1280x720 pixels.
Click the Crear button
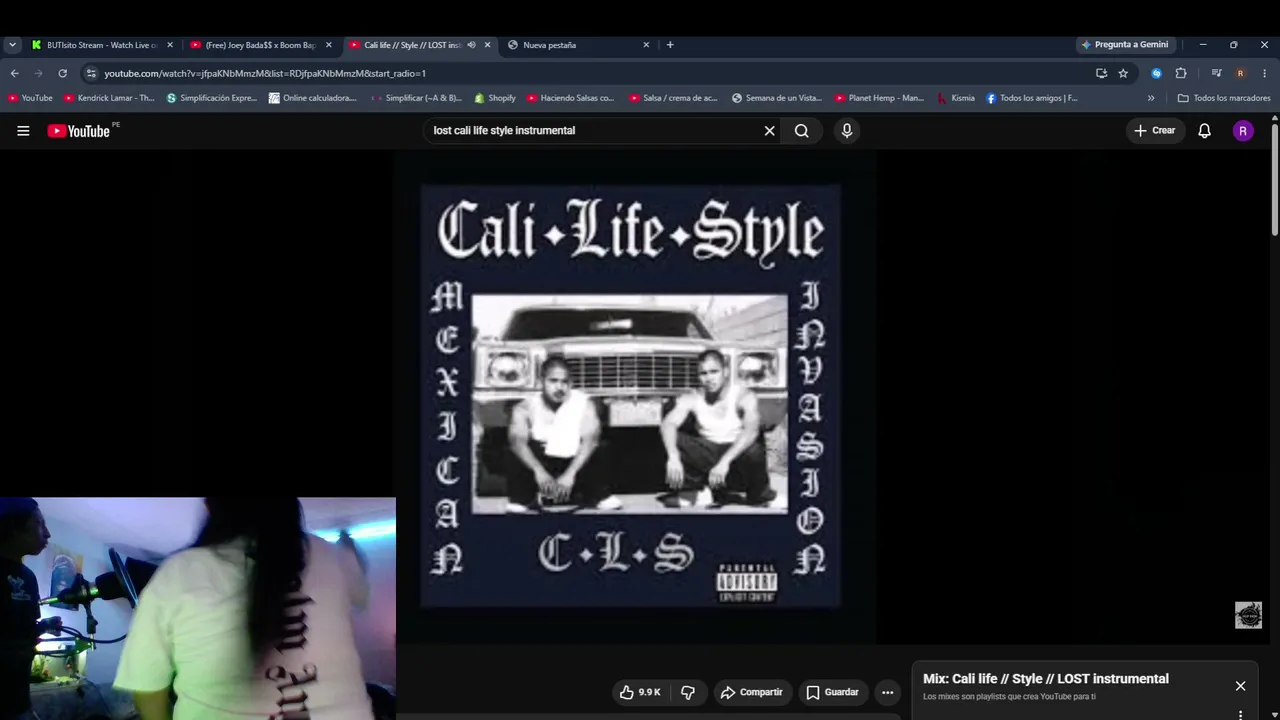tap(1154, 131)
